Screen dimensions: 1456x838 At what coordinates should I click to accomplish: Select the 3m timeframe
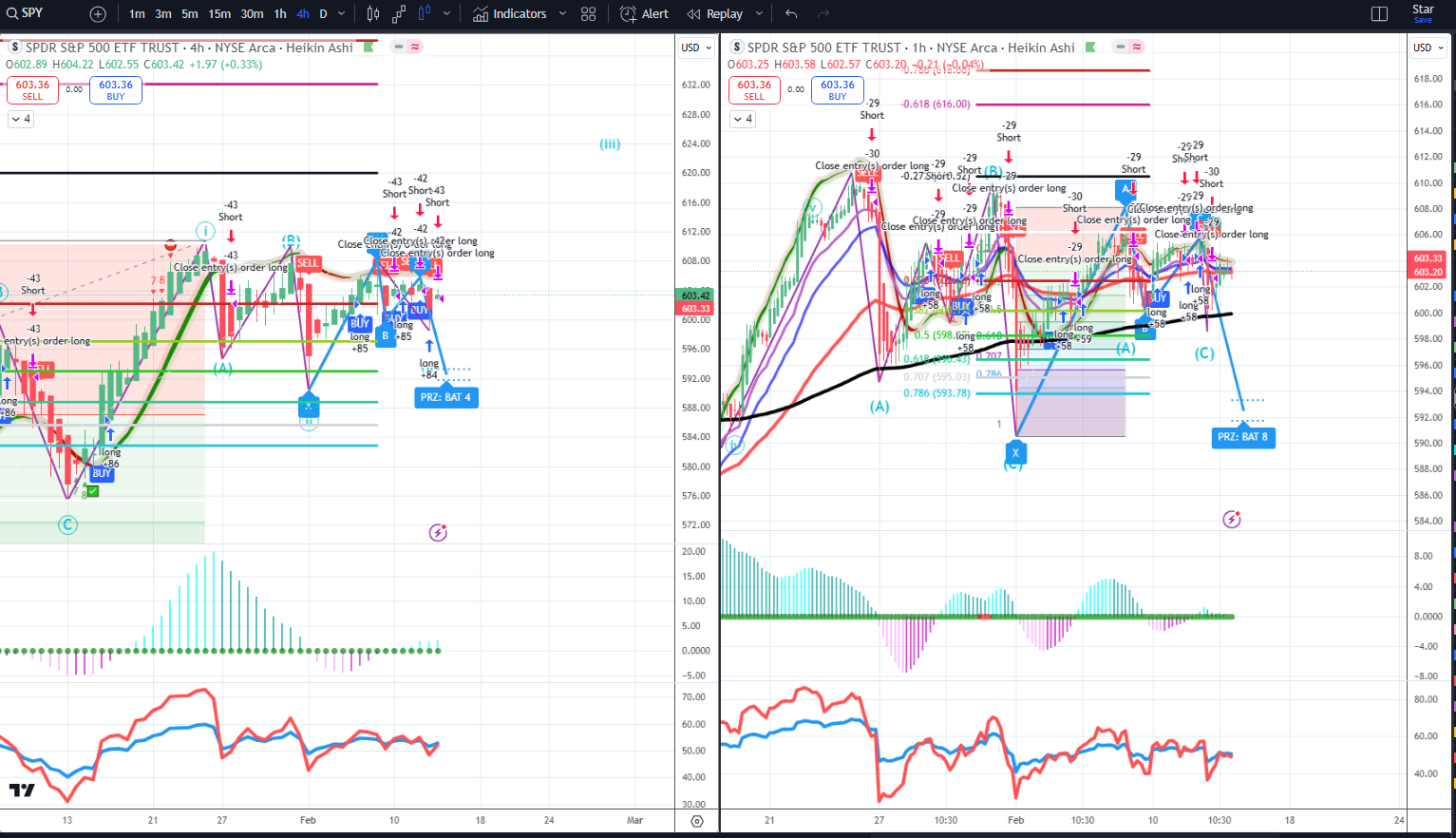(163, 14)
